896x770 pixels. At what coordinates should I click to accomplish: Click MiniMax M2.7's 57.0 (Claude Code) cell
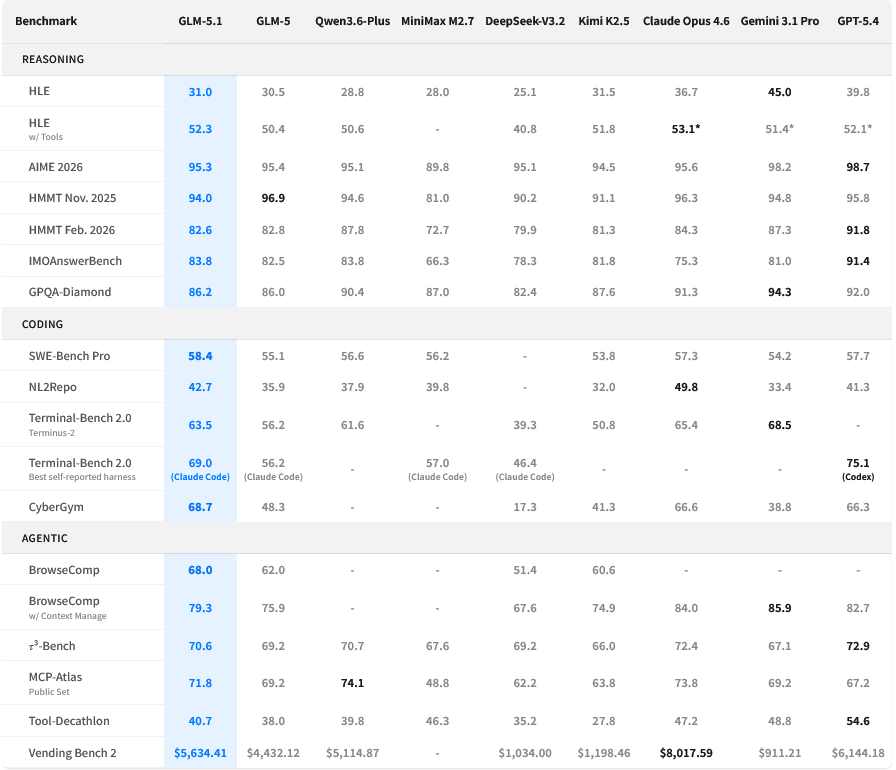click(437, 469)
